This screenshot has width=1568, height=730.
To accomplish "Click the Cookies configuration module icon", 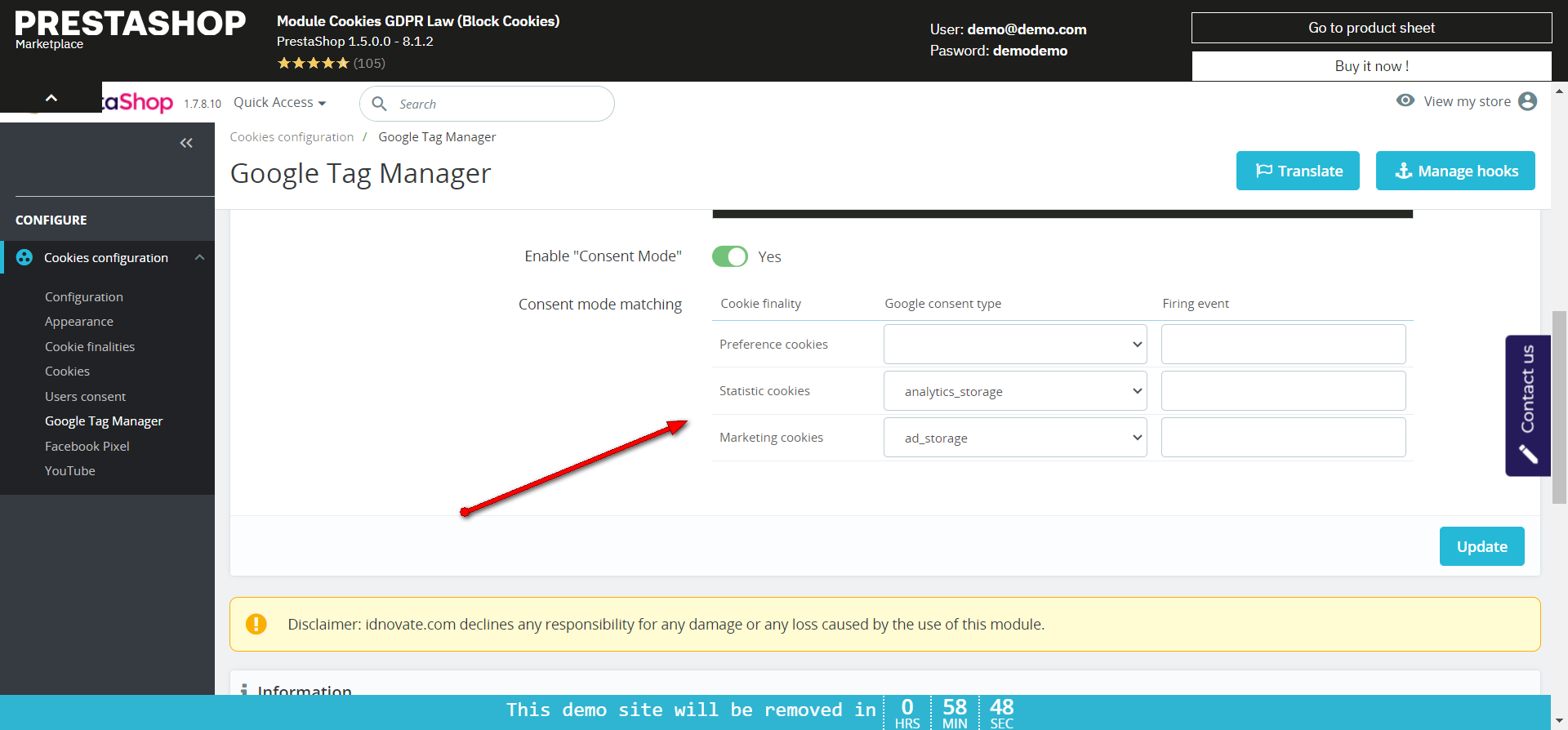I will pos(24,257).
